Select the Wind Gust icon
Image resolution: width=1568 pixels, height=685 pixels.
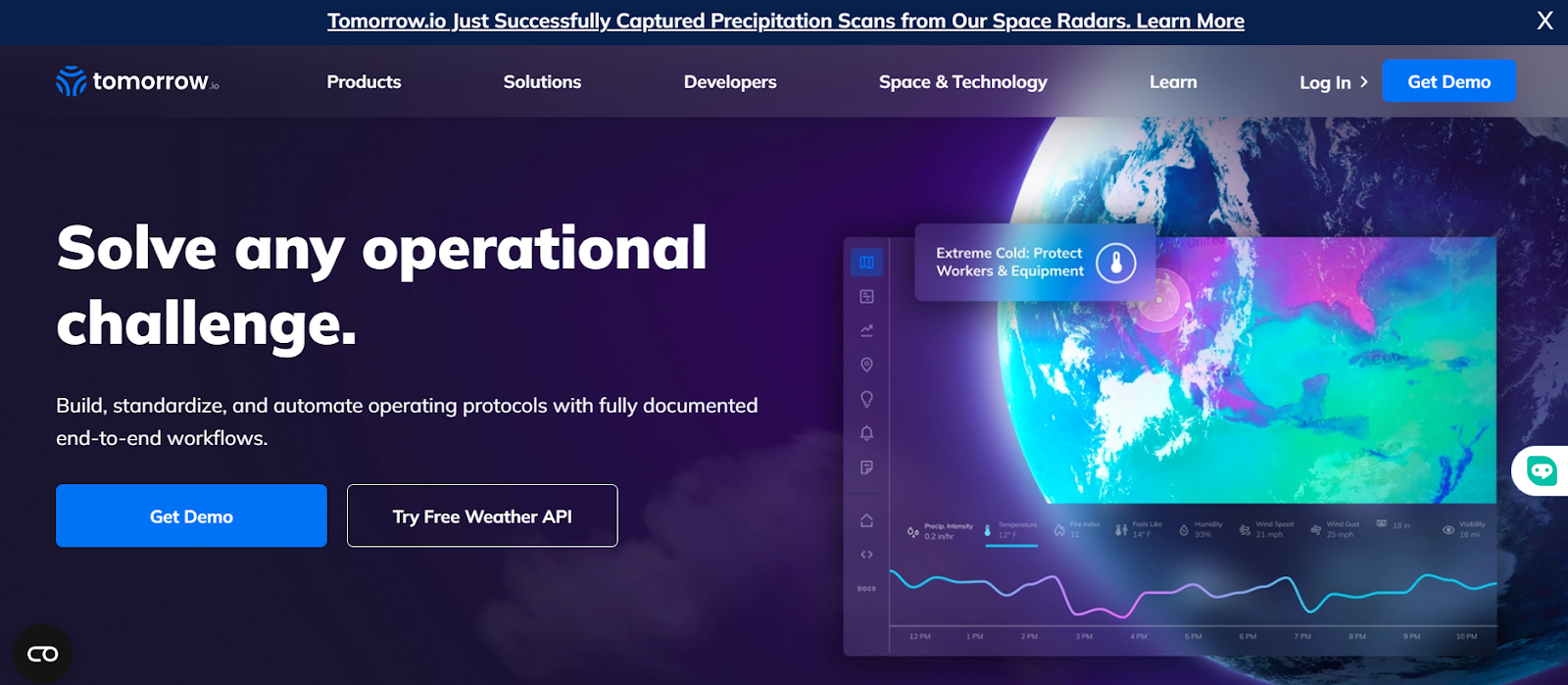1316,530
